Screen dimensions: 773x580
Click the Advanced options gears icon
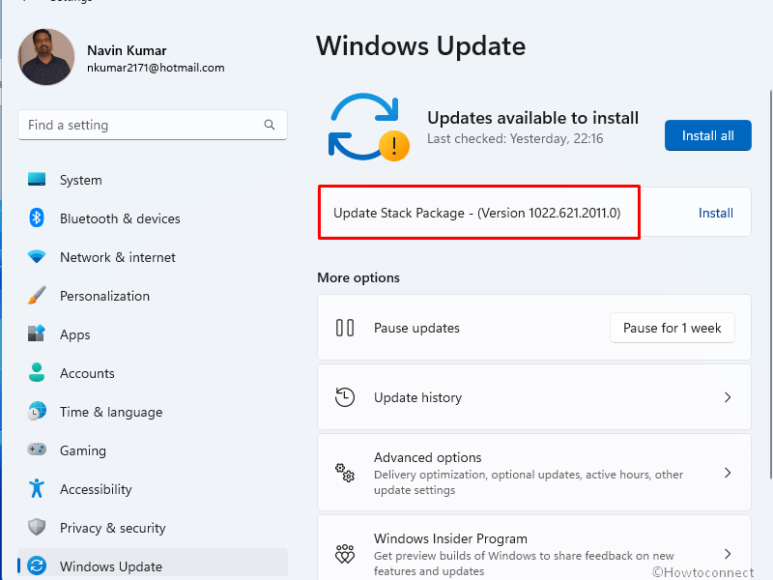[x=345, y=473]
